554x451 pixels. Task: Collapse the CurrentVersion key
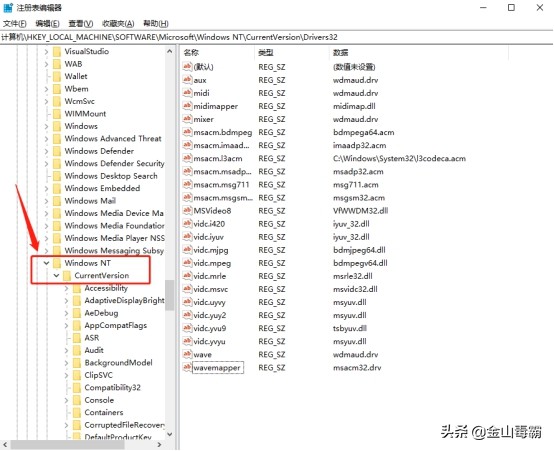point(57,275)
